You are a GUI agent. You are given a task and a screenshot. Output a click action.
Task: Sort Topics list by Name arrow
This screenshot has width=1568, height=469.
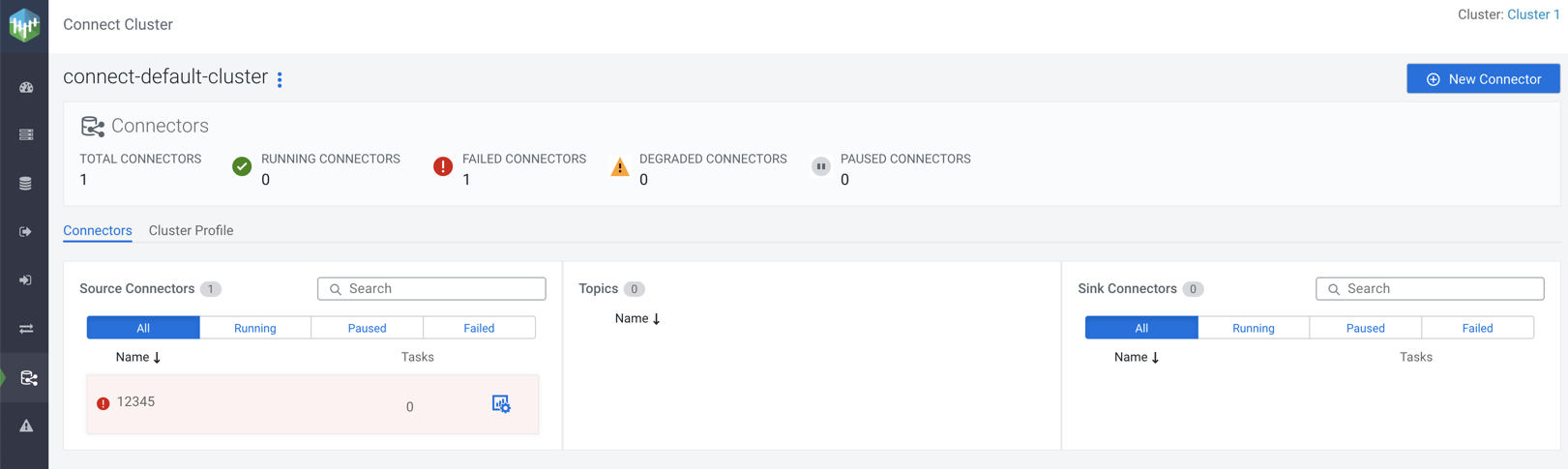point(656,318)
